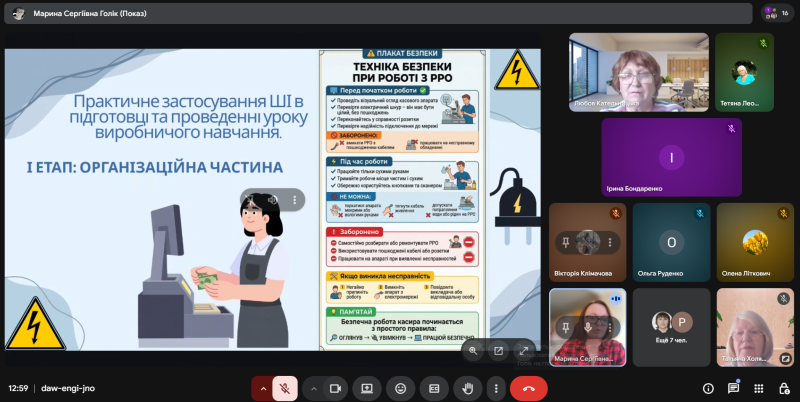Toggle the microphone mute button
This screenshot has height=402, width=800.
(285, 389)
